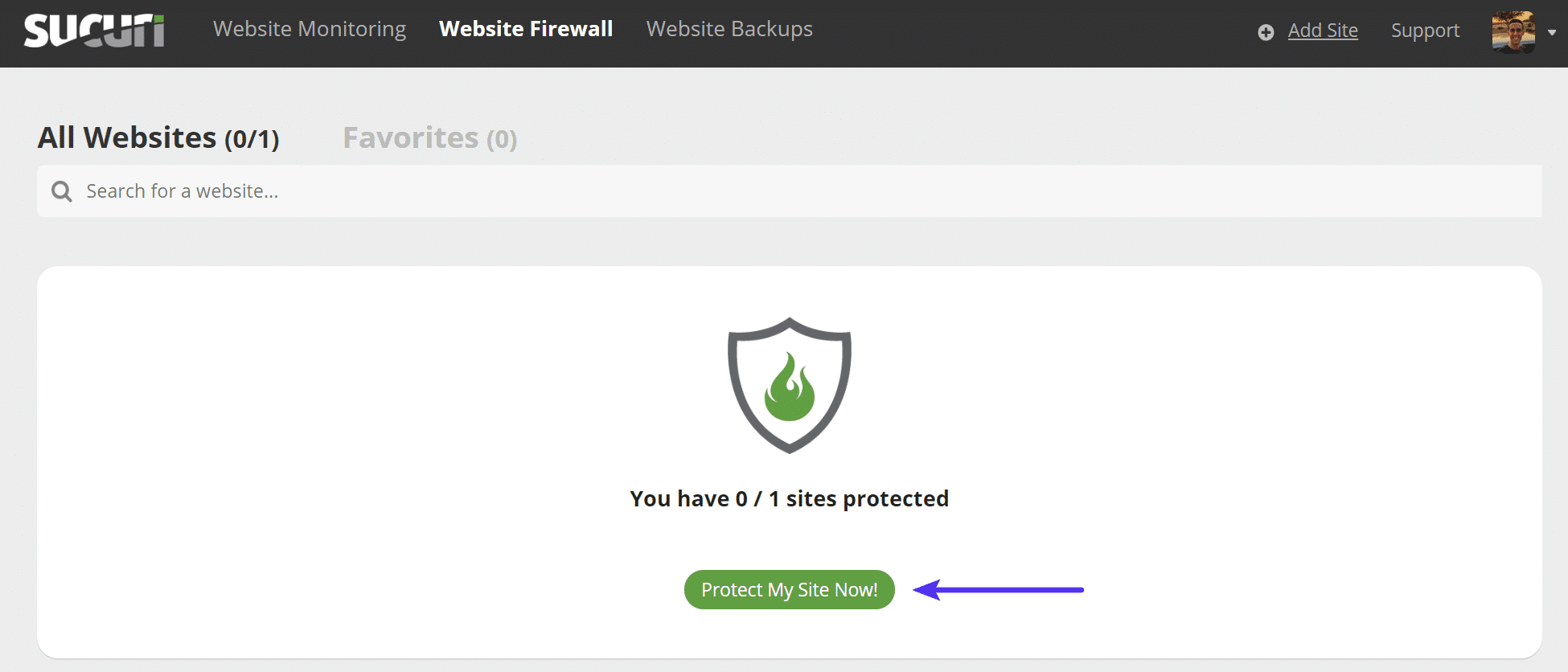
Task: Open Website Monitoring
Action: point(310,29)
